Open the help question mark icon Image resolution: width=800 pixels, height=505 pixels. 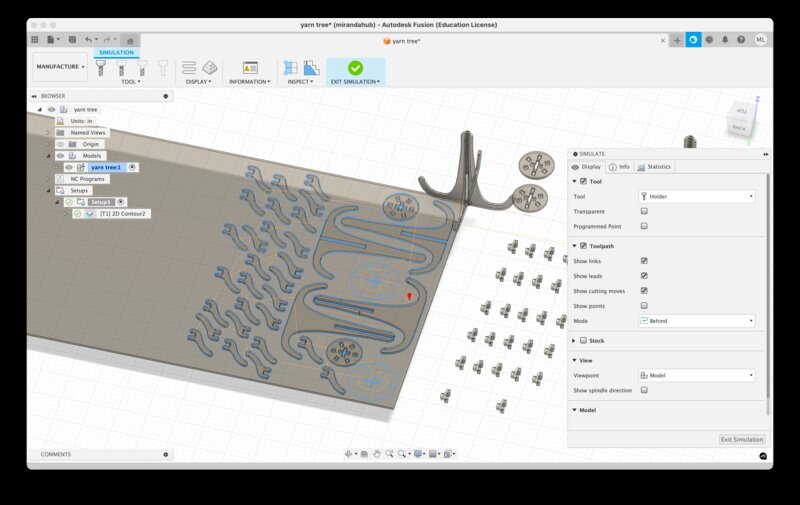coord(743,40)
